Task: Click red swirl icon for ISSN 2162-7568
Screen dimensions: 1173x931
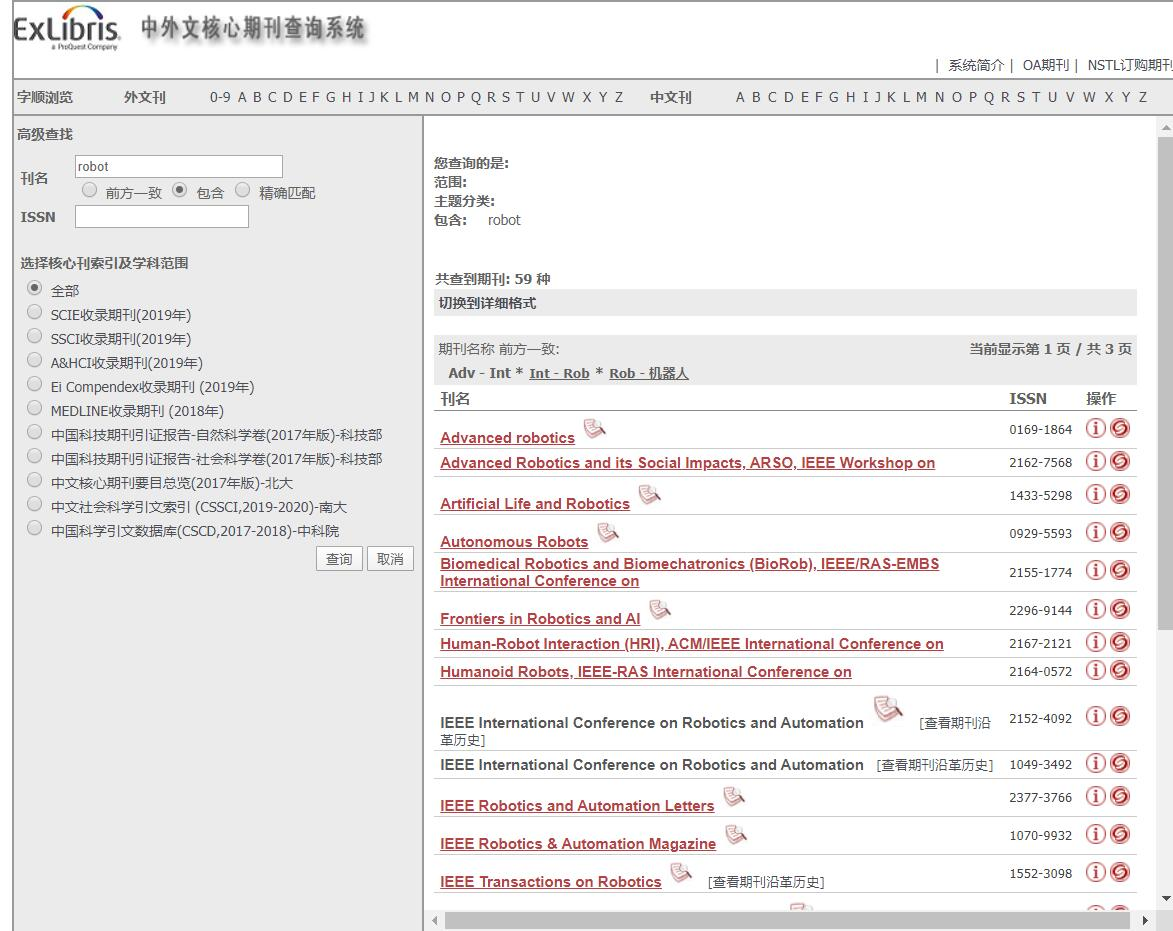Action: click(x=1120, y=461)
